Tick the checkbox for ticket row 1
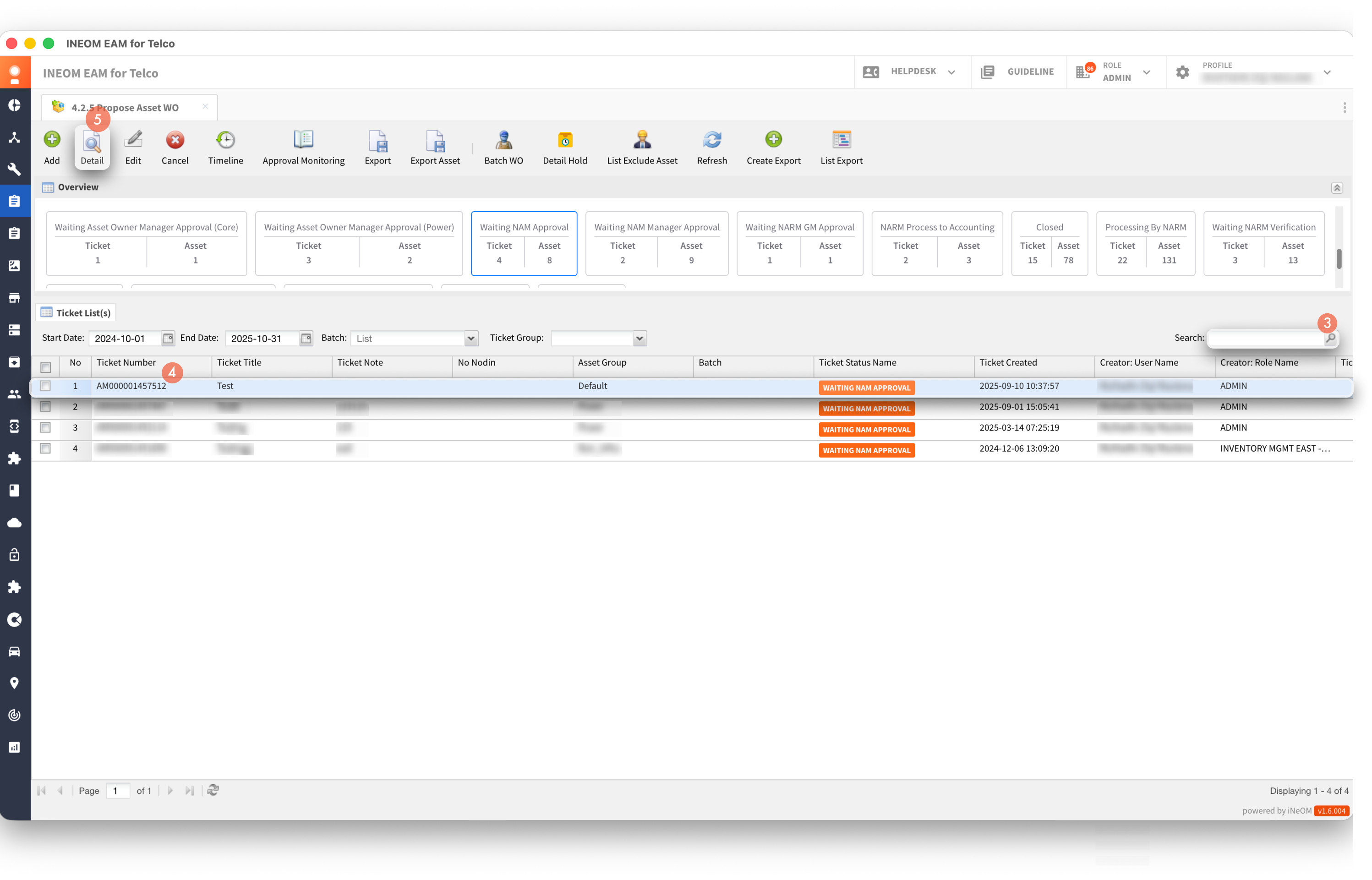The height and width of the screenshot is (880, 1372). (x=46, y=386)
